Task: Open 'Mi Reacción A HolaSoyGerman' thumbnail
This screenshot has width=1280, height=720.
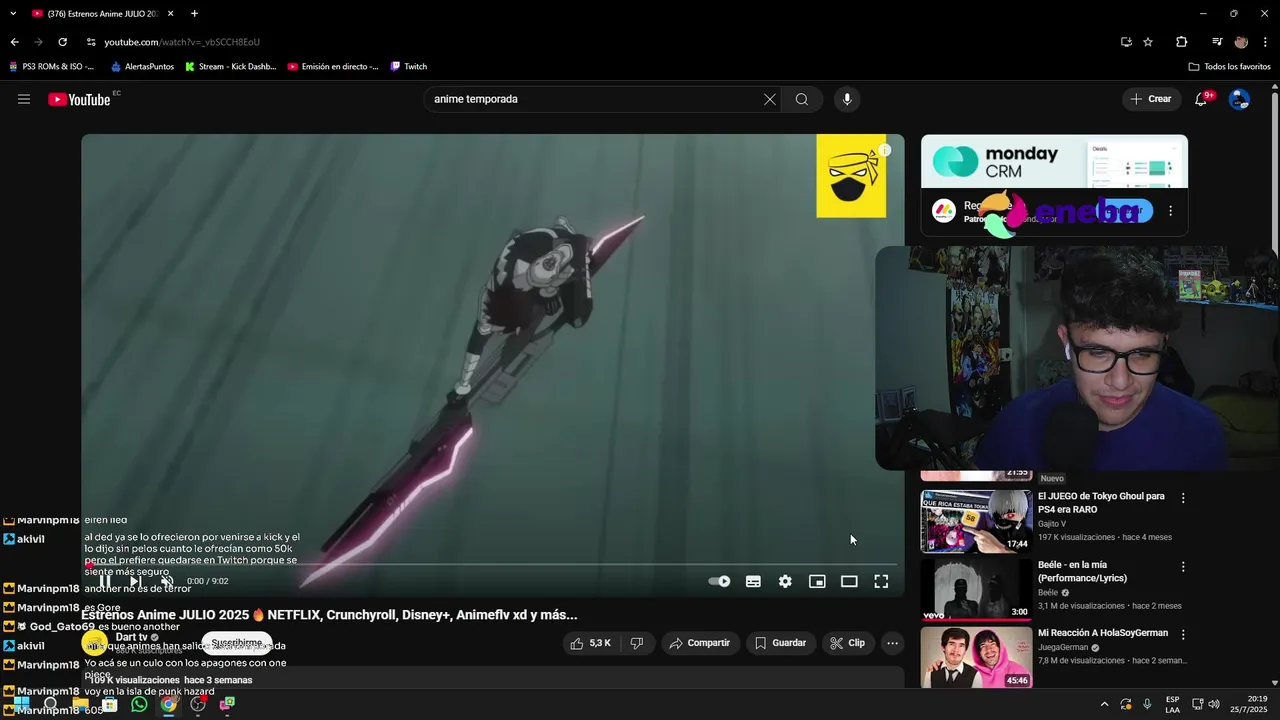Action: (976, 658)
